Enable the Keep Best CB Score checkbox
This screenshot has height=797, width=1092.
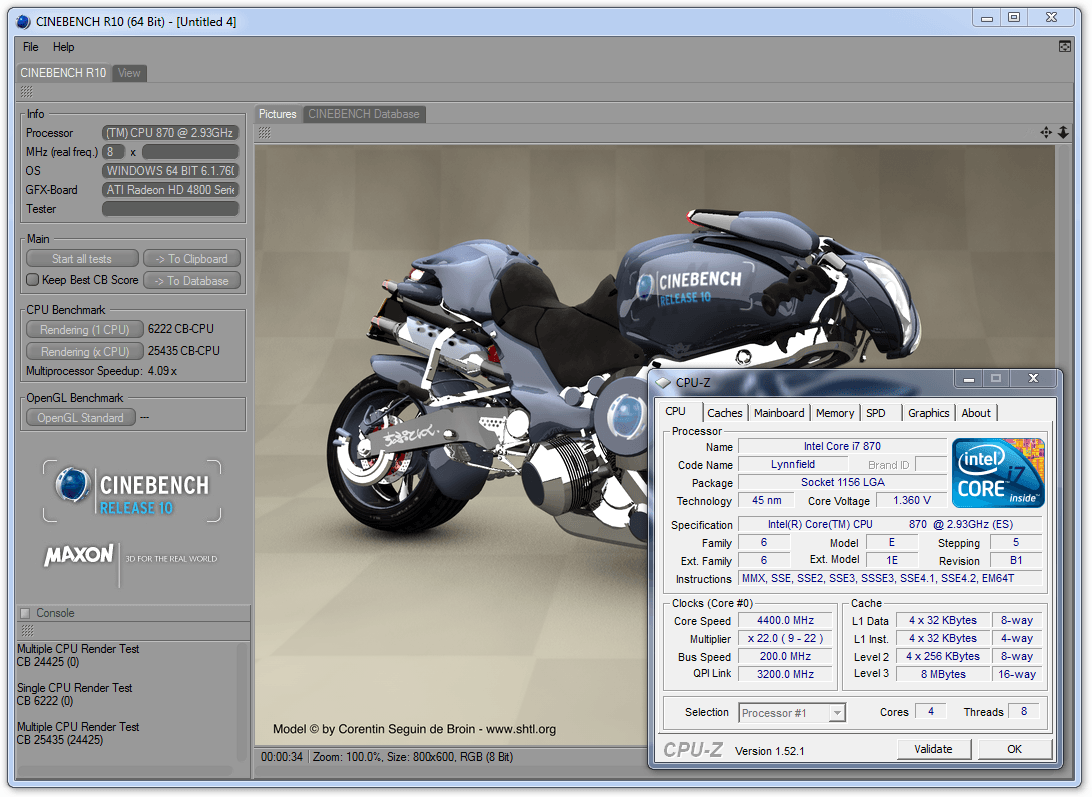[x=32, y=280]
